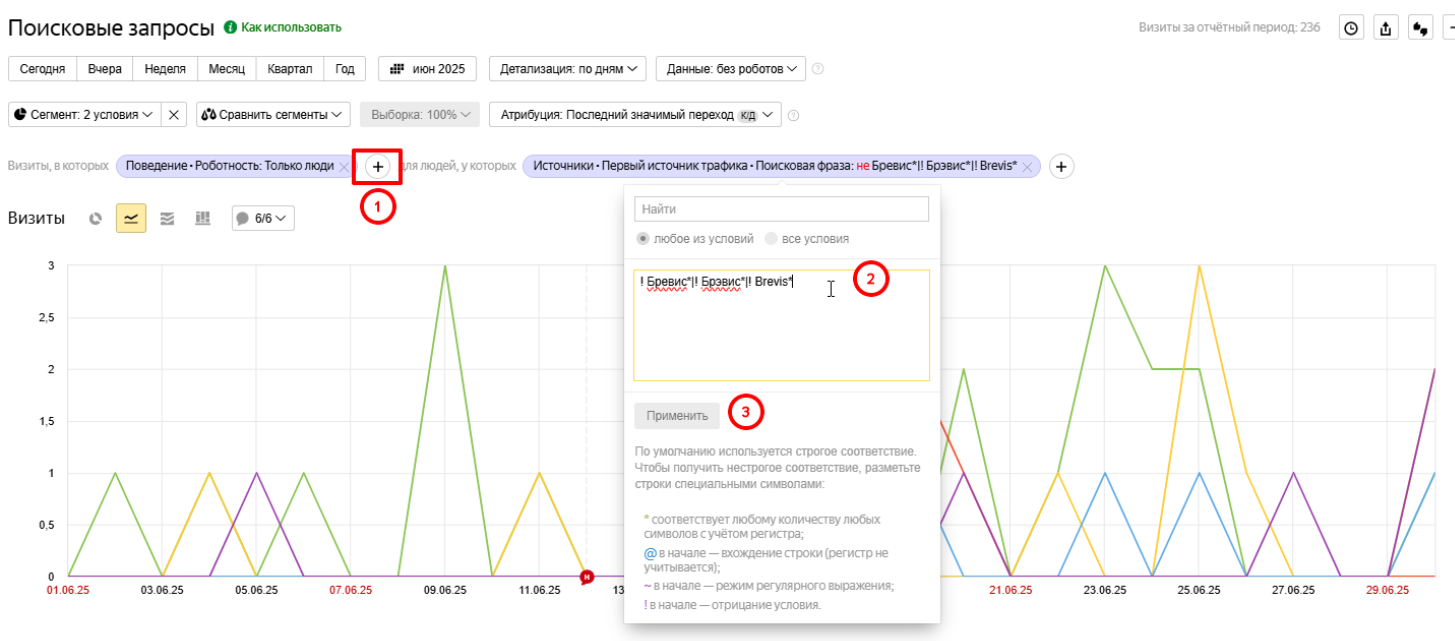The height and width of the screenshot is (641, 1455).
Task: Click the green info icon near Как использовать
Action: point(230,27)
